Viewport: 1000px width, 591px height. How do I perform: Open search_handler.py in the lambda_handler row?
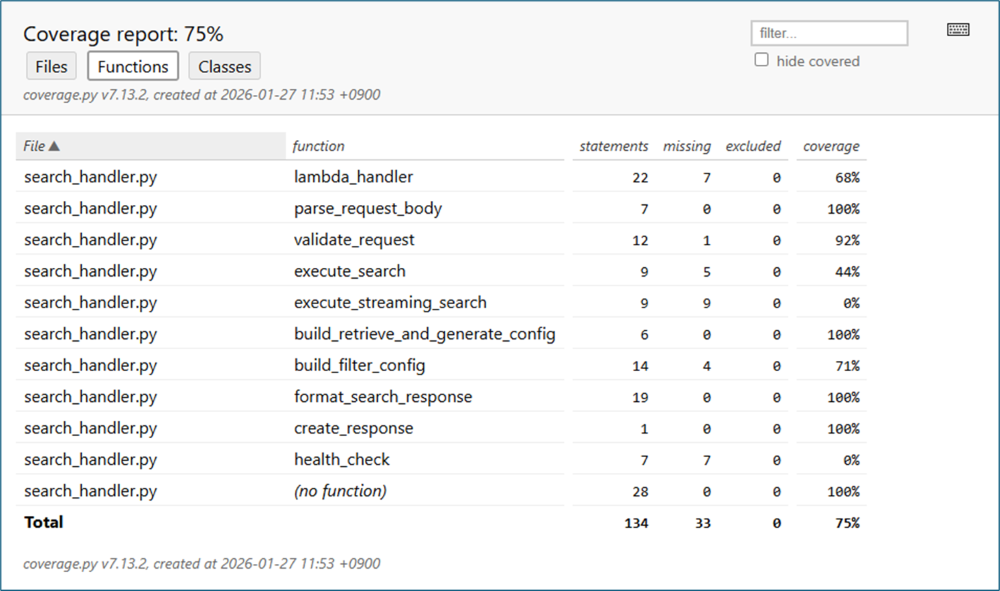click(x=90, y=177)
